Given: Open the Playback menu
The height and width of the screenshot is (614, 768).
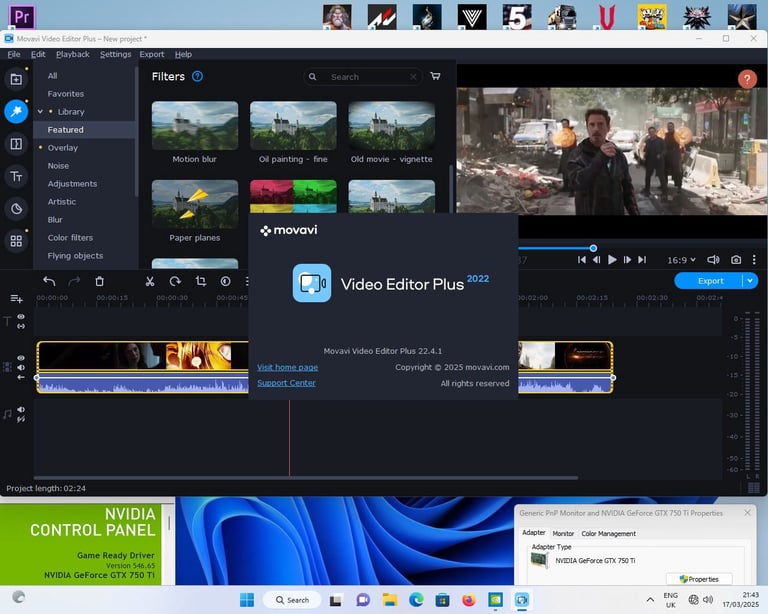Looking at the screenshot, I should (x=72, y=54).
